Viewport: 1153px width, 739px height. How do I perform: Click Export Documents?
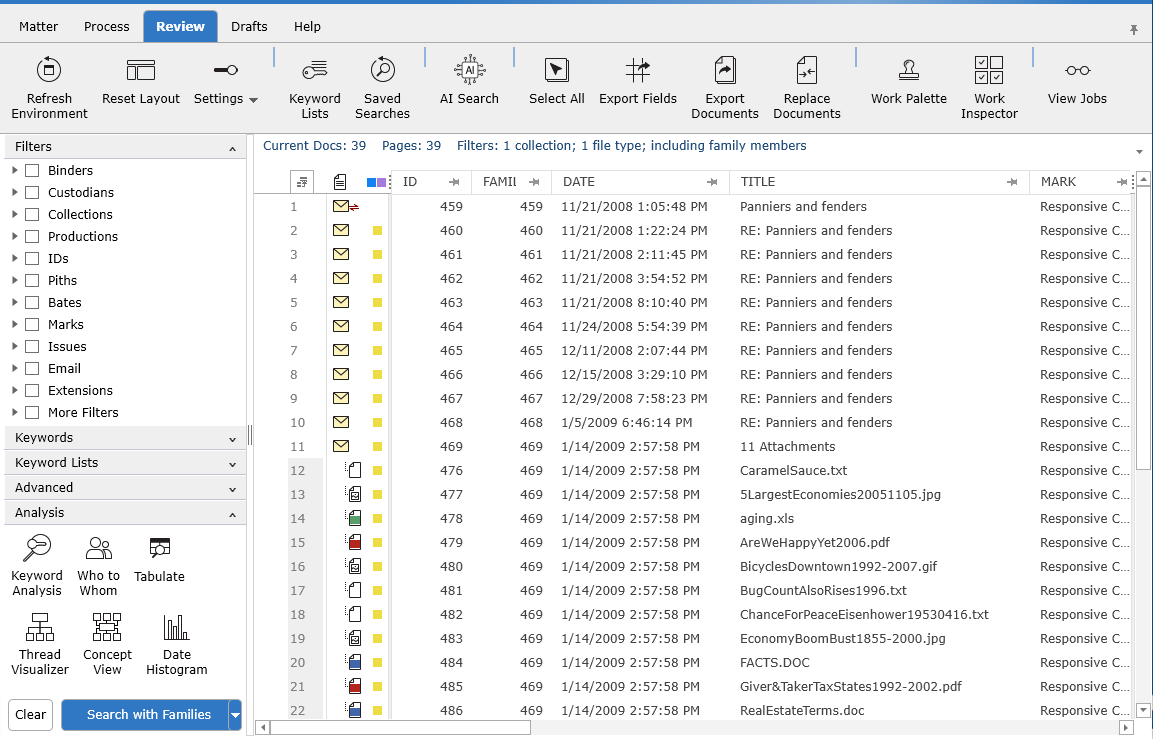pyautogui.click(x=725, y=89)
